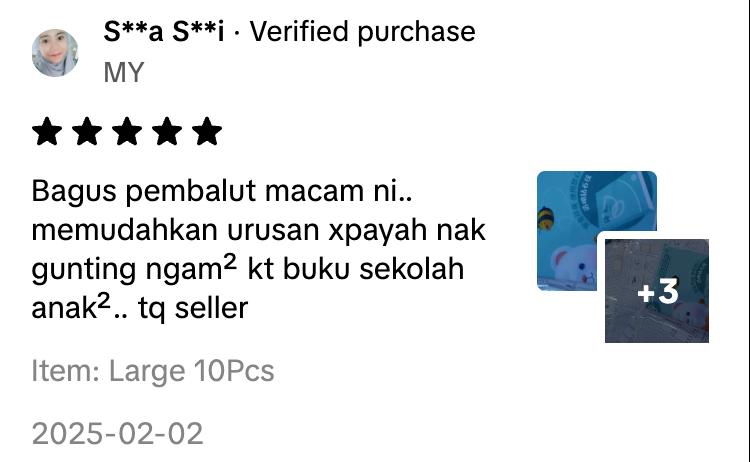Click the Verified purchase label
This screenshot has height=462, width=750.
click(363, 32)
